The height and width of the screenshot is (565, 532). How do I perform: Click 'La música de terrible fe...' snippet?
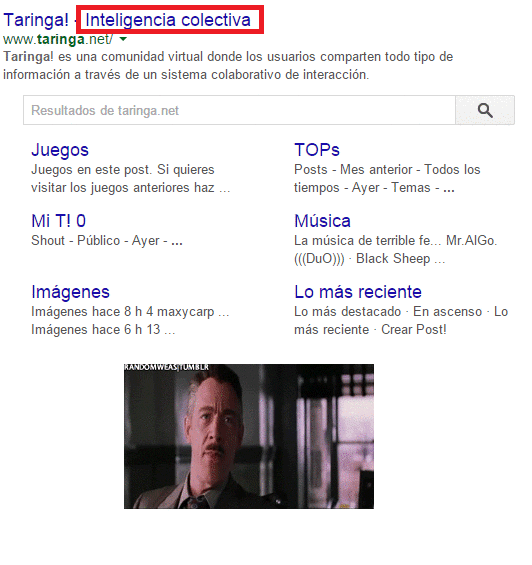coord(395,249)
